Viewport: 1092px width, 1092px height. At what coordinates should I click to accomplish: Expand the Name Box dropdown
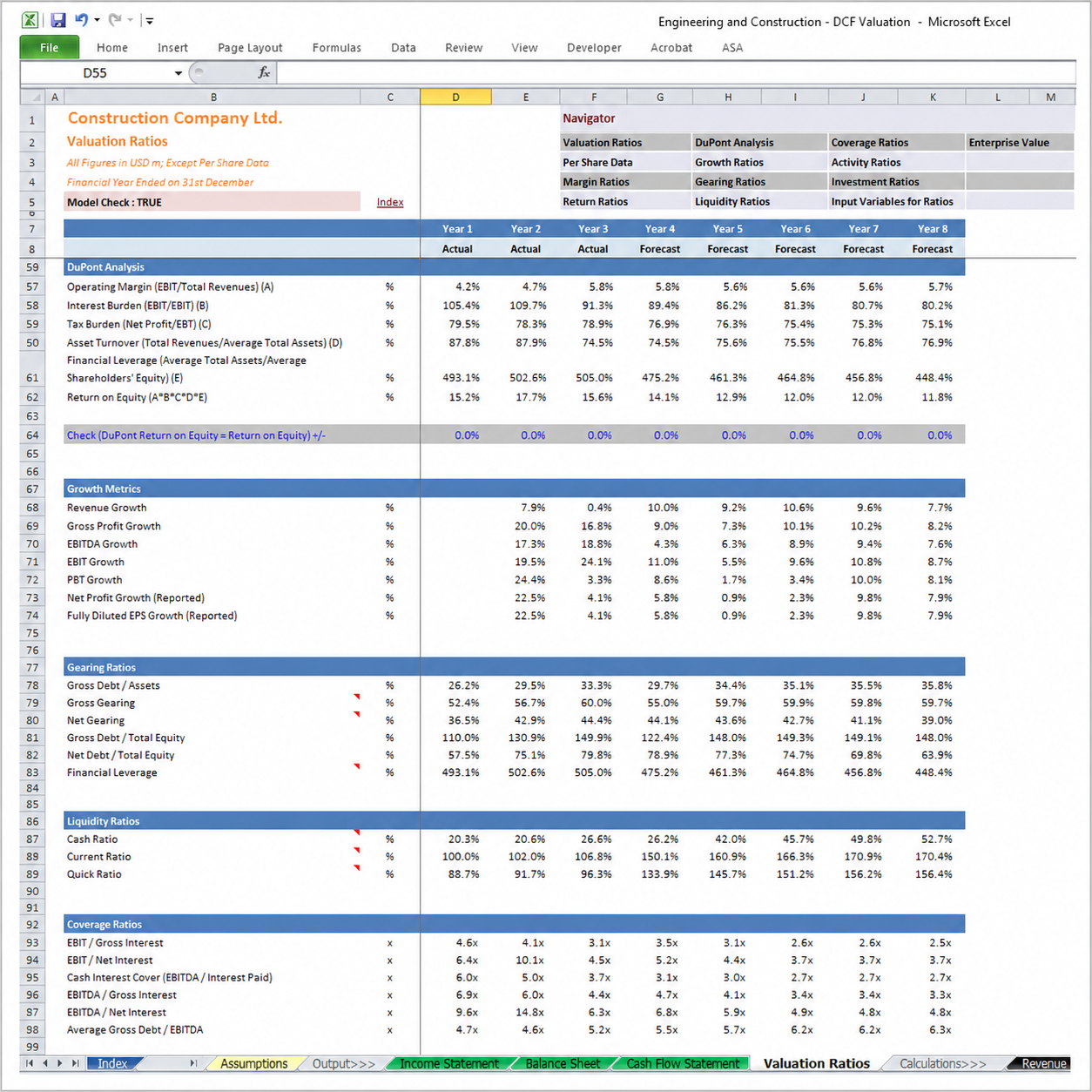[179, 73]
